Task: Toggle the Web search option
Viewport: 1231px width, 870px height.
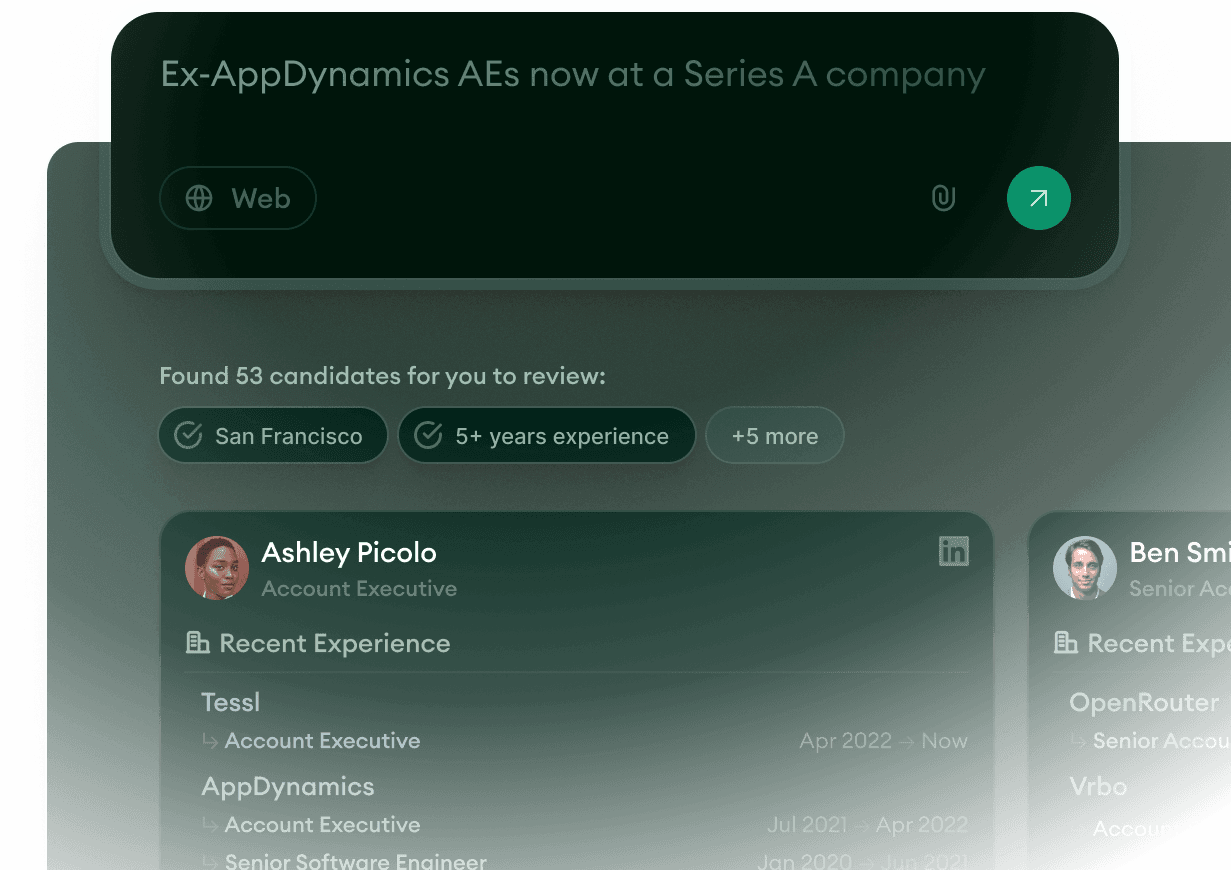Action: 238,198
